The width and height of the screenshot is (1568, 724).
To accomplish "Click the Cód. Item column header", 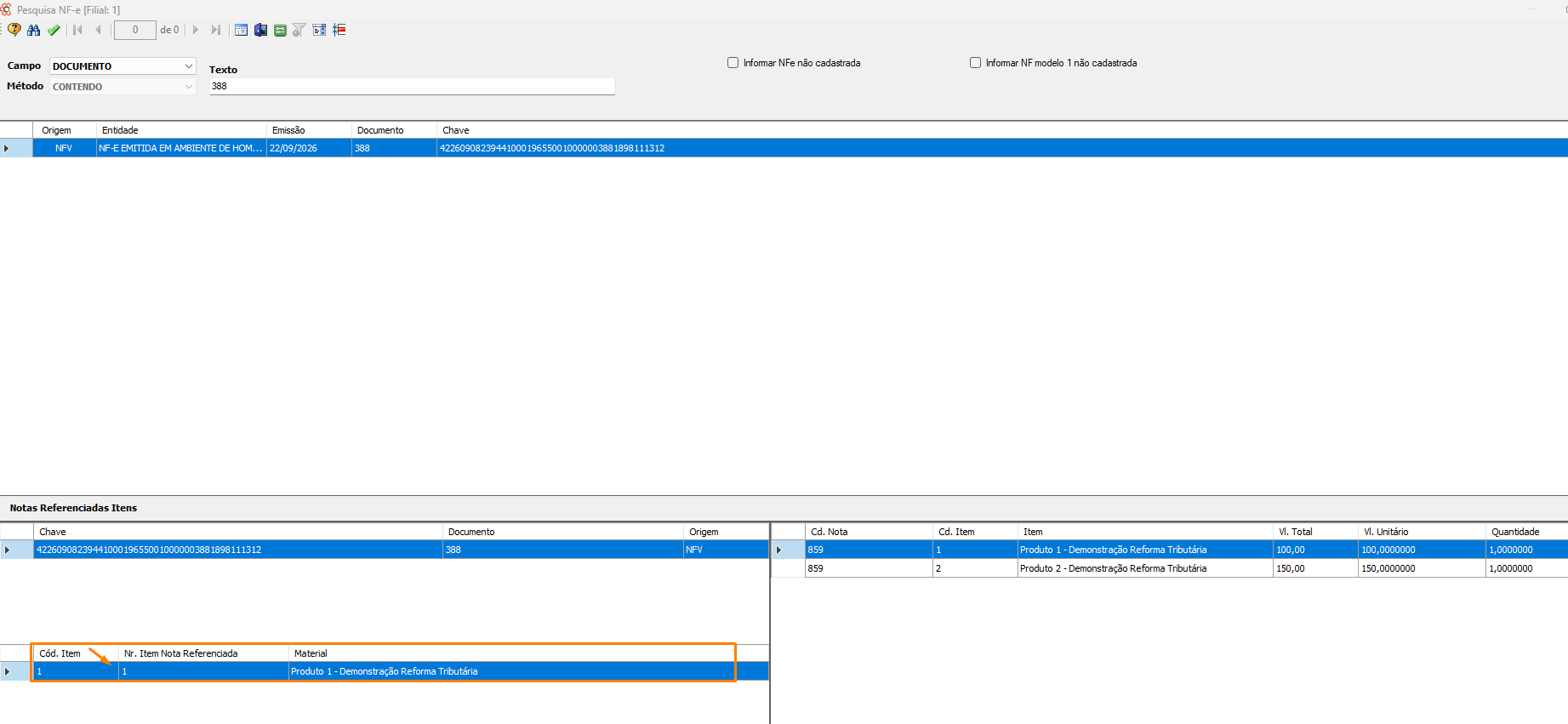I will (x=76, y=653).
